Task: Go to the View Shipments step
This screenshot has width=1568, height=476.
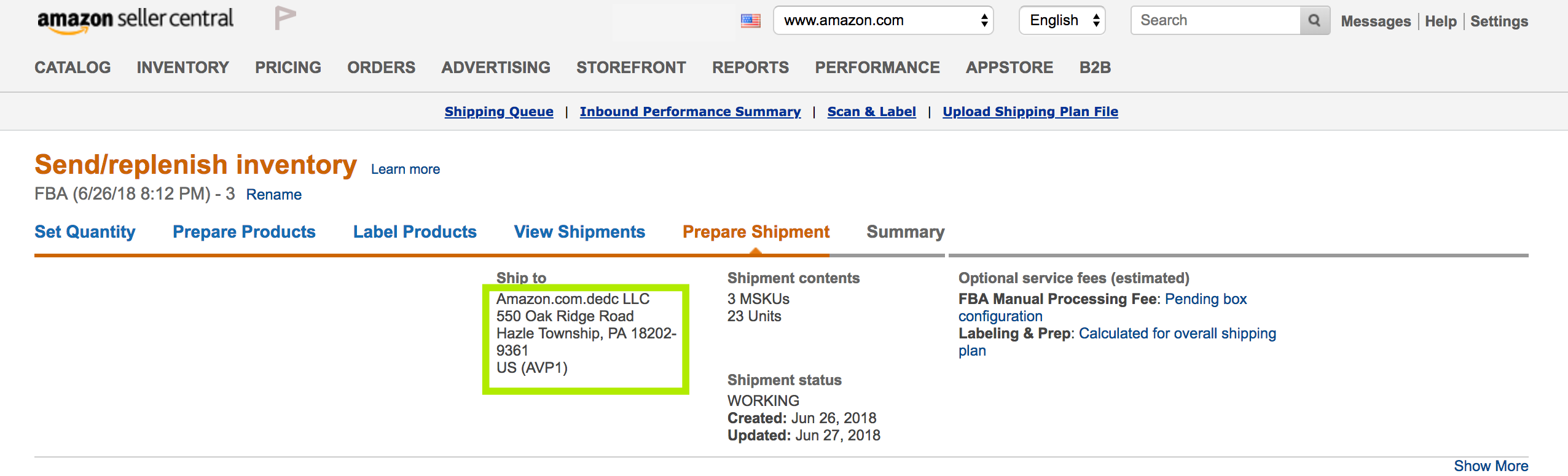Action: (x=579, y=232)
